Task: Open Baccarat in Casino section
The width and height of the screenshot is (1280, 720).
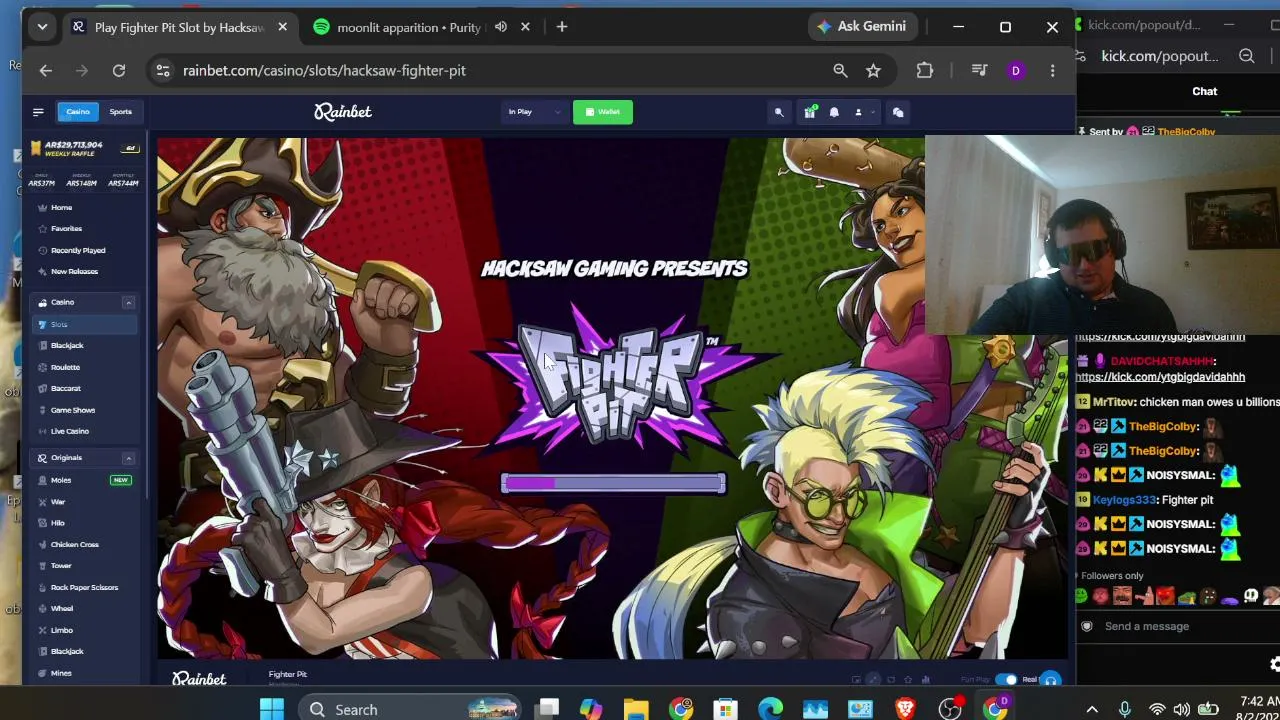Action: (x=66, y=388)
